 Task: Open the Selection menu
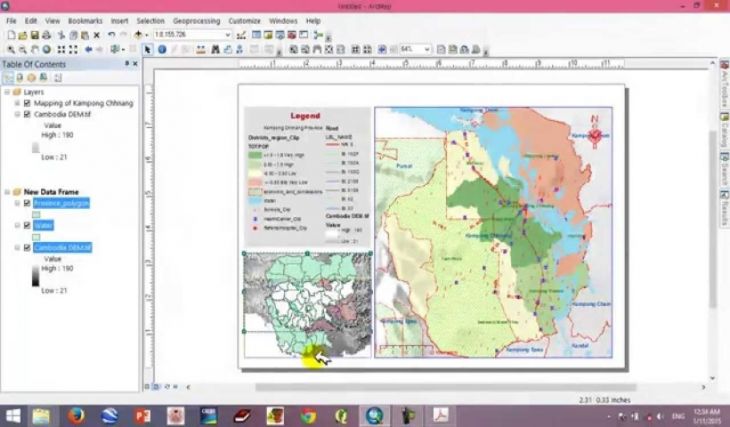(150, 21)
